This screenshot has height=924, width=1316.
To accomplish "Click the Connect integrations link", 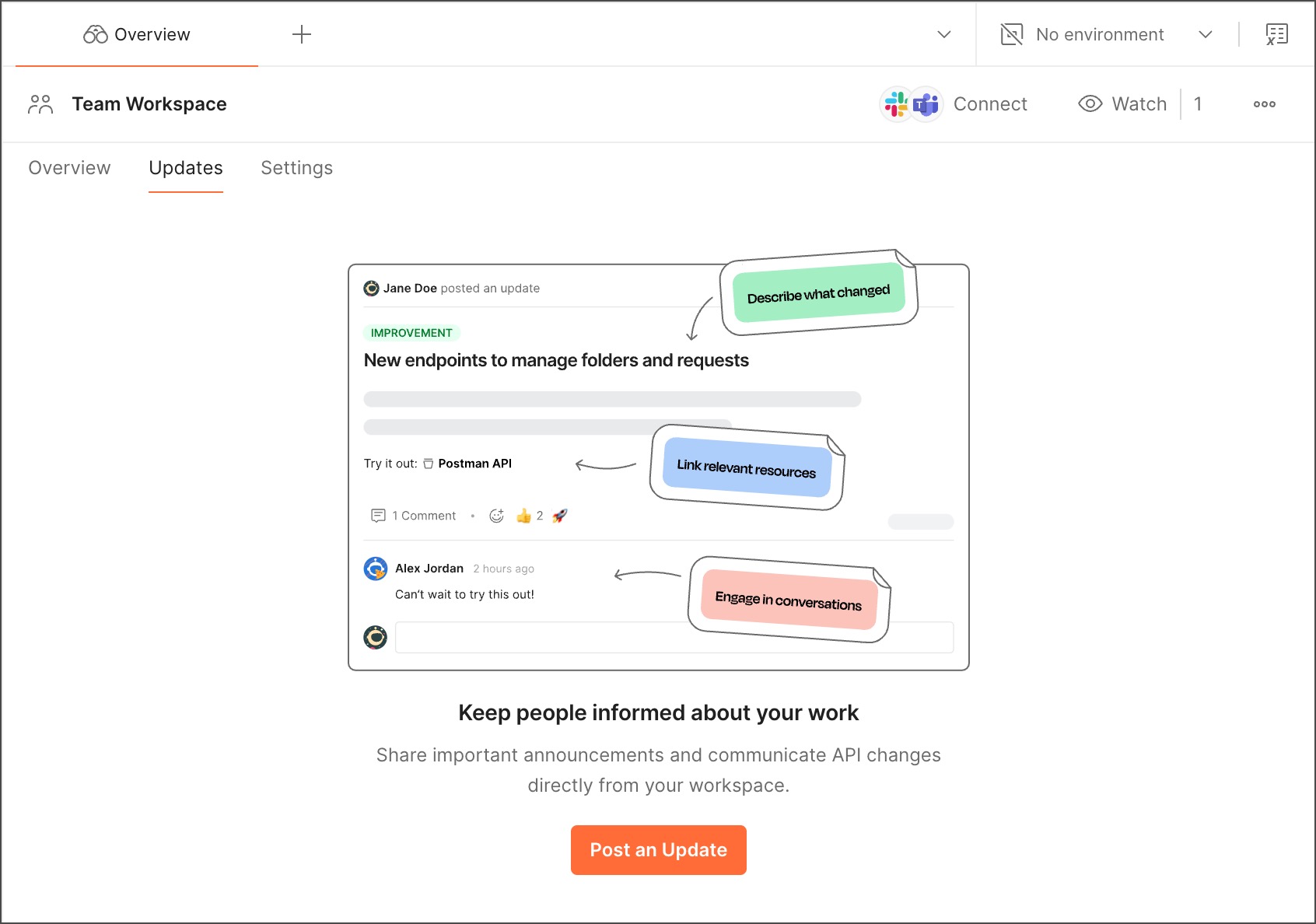I will click(x=989, y=104).
